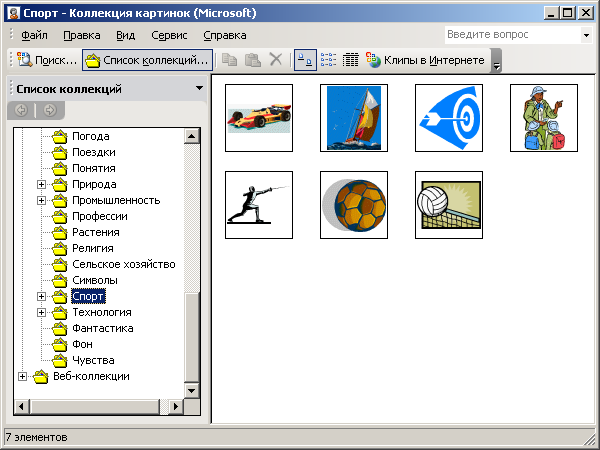Screen dimensions: 600x450
Task: Click tree scroll down arrow
Action: coord(192,391)
